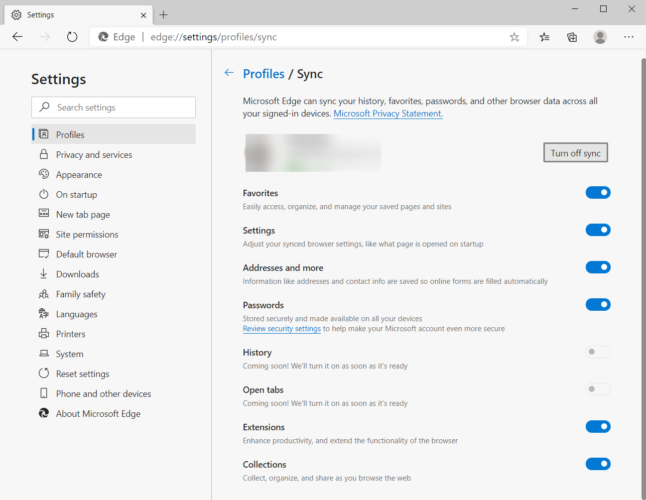Click the blurred account profile card
Image resolution: width=646 pixels, height=500 pixels.
click(x=313, y=152)
